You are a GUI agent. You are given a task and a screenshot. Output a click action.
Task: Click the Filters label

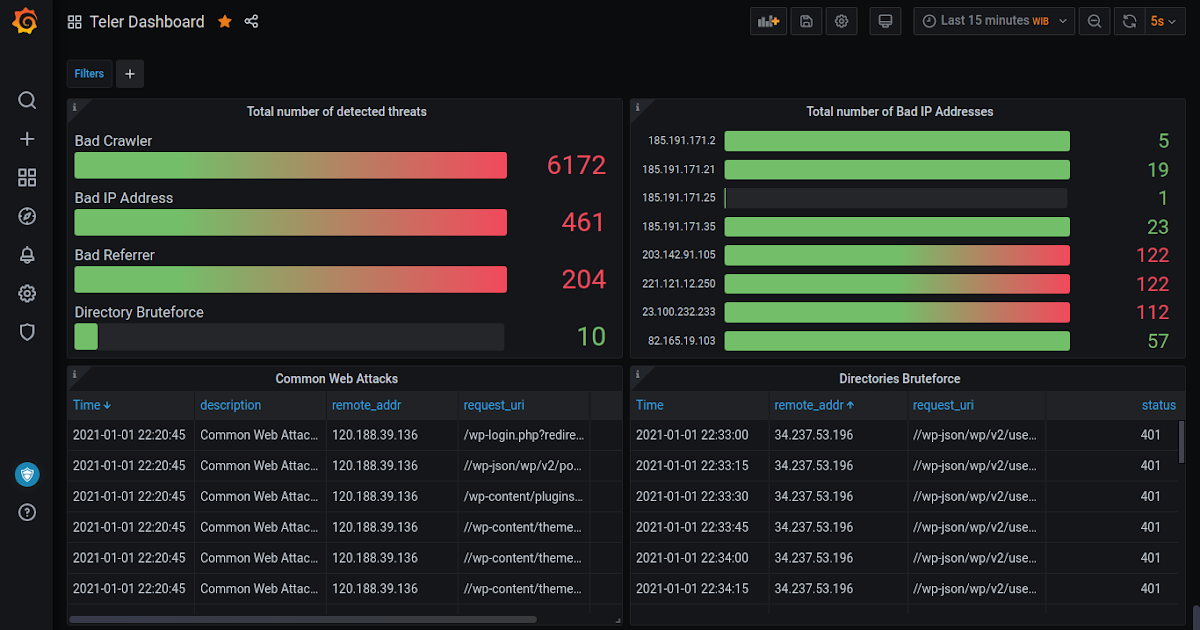(89, 74)
